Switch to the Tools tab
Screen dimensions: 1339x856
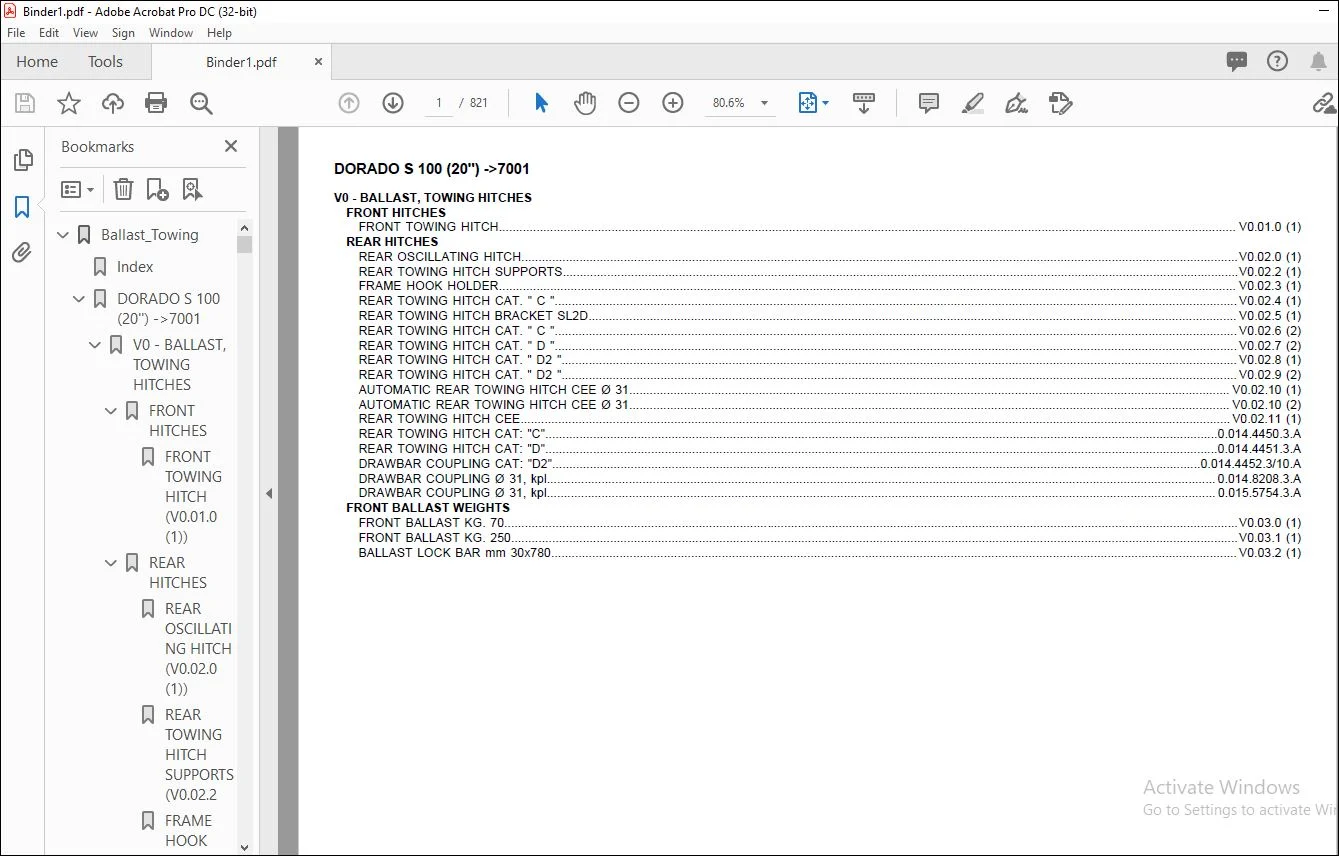pos(105,61)
